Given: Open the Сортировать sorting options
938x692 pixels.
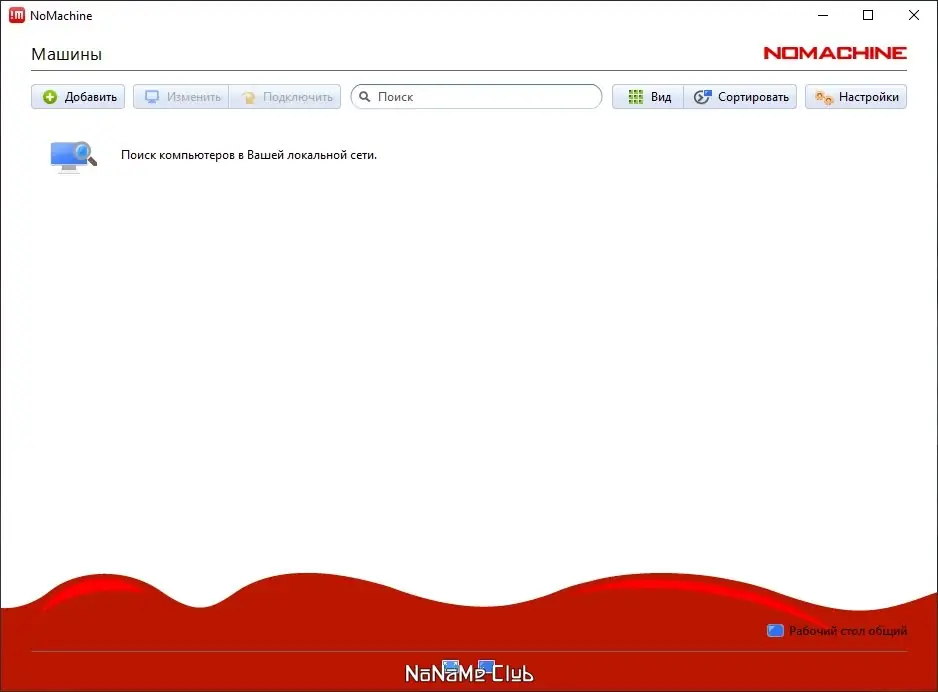Looking at the screenshot, I should tap(741, 97).
